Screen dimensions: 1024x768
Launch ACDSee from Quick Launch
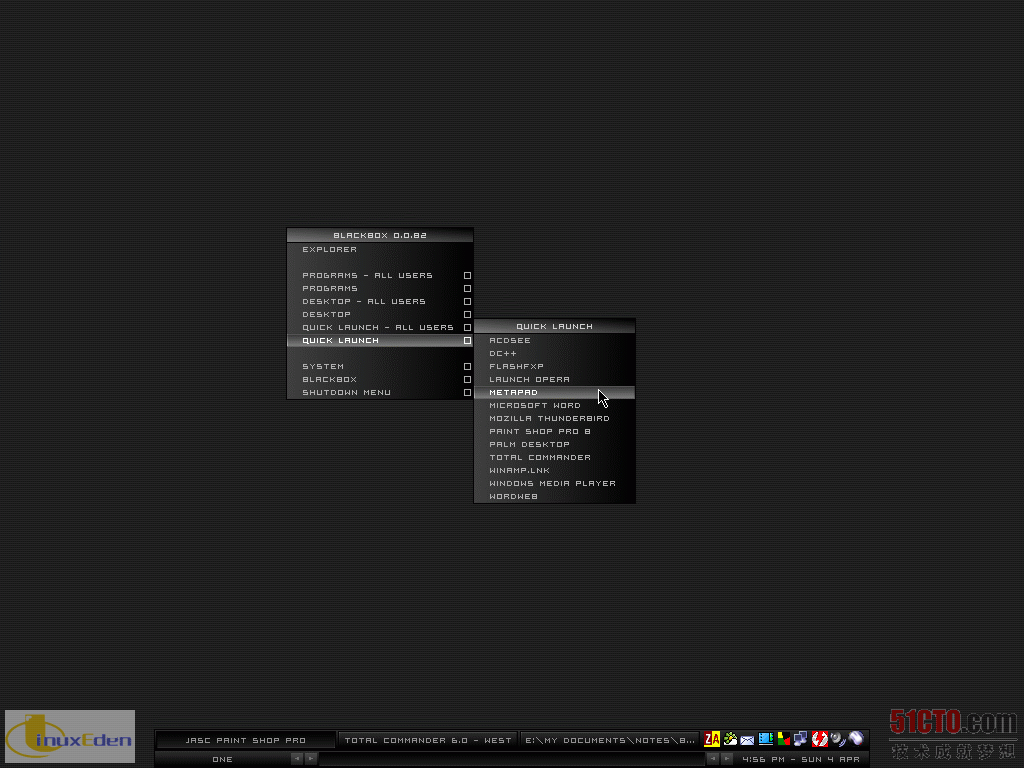point(554,341)
